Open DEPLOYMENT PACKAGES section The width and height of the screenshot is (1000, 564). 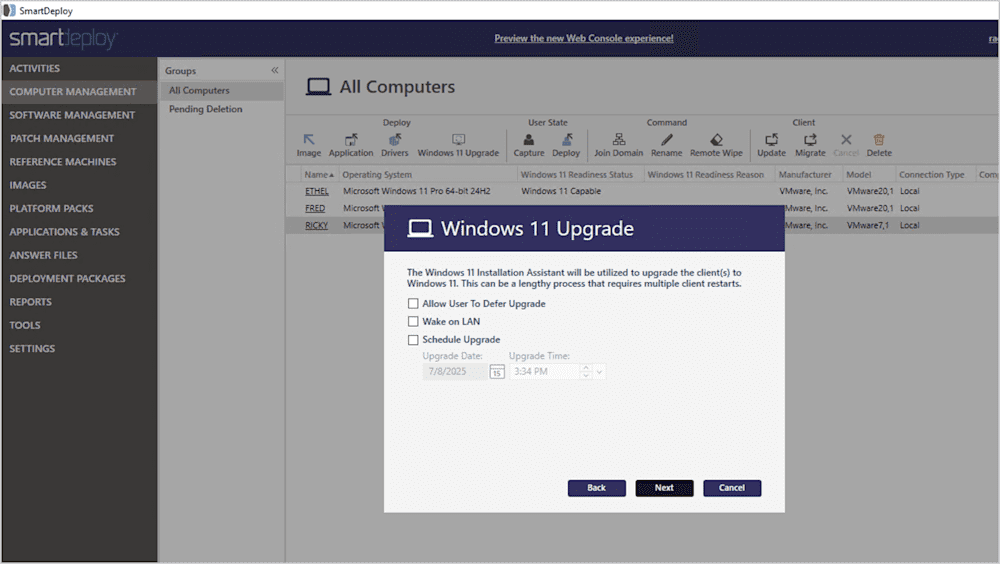pos(79,279)
